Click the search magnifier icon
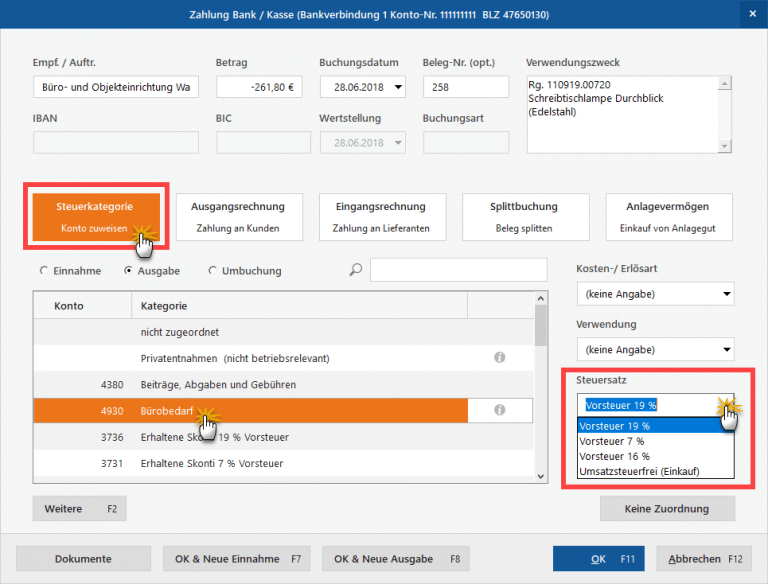 pyautogui.click(x=356, y=269)
